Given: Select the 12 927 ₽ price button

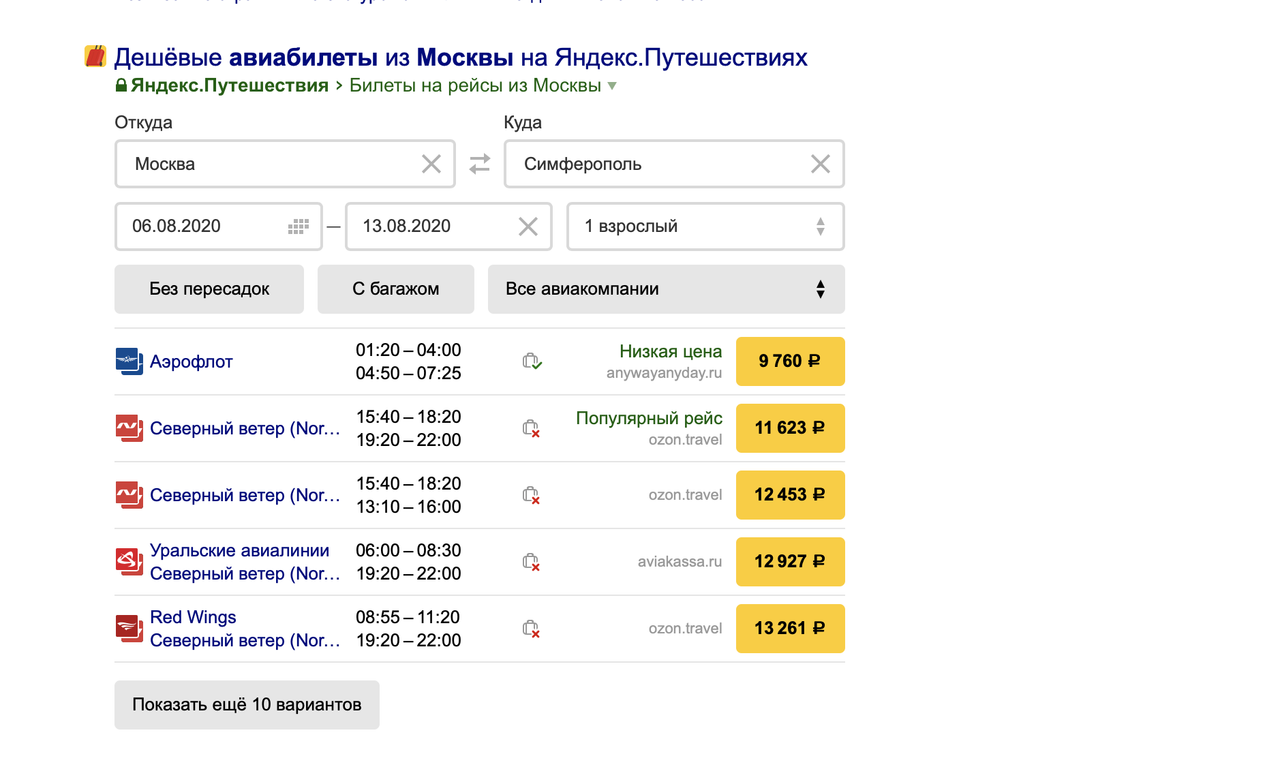Looking at the screenshot, I should [790, 562].
